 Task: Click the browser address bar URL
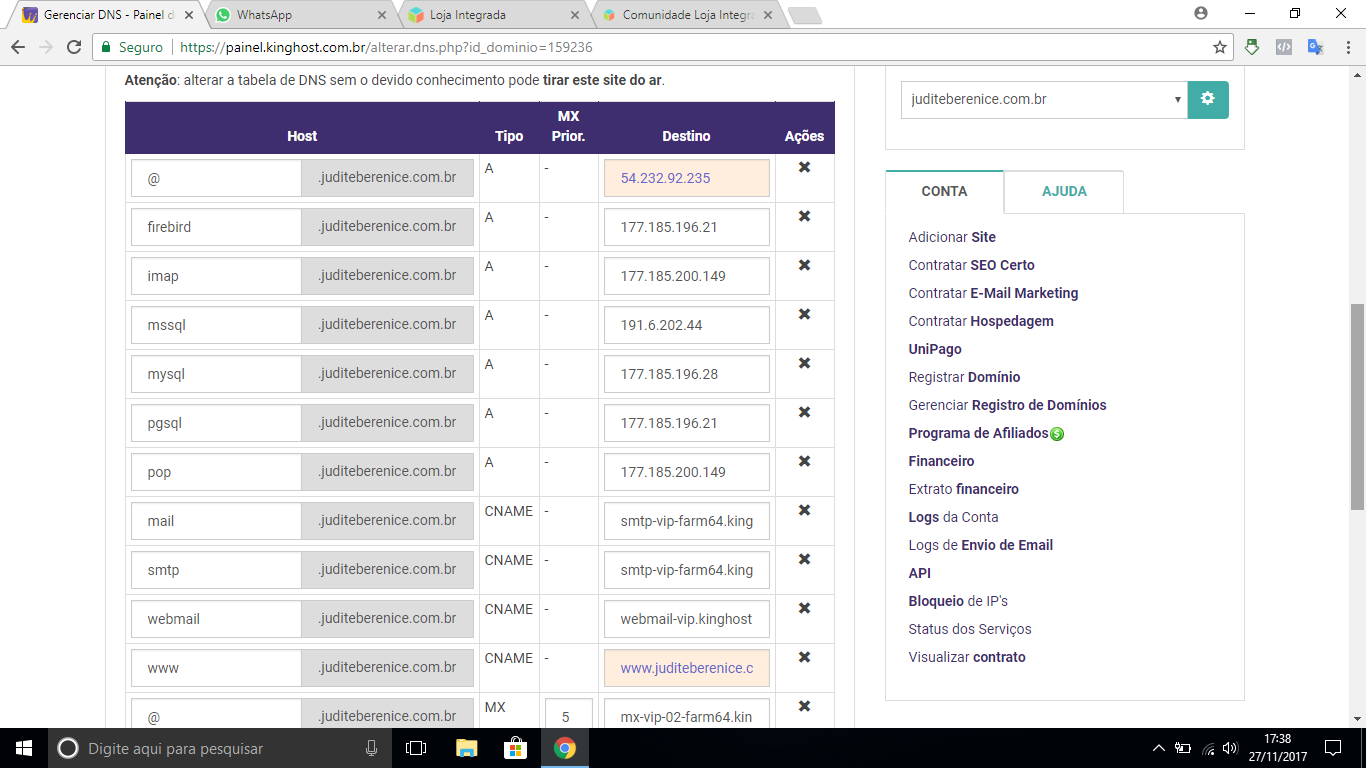click(385, 47)
